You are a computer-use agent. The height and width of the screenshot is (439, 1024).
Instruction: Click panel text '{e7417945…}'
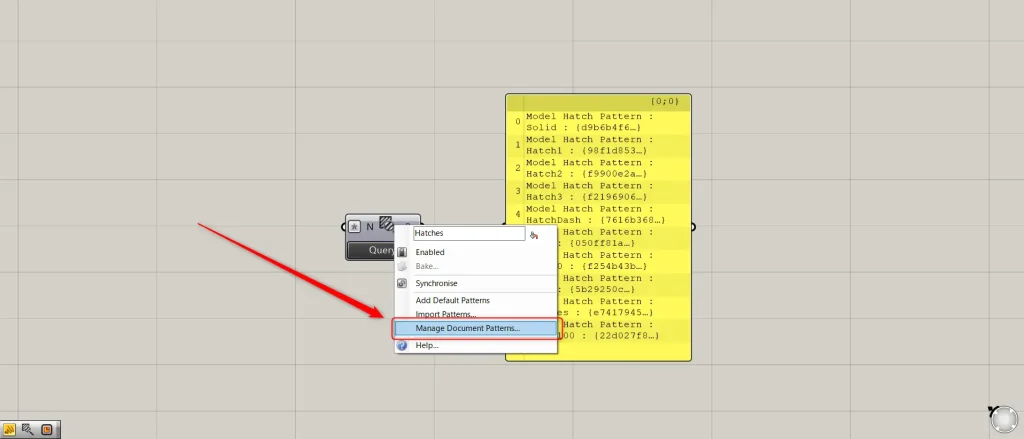point(619,312)
